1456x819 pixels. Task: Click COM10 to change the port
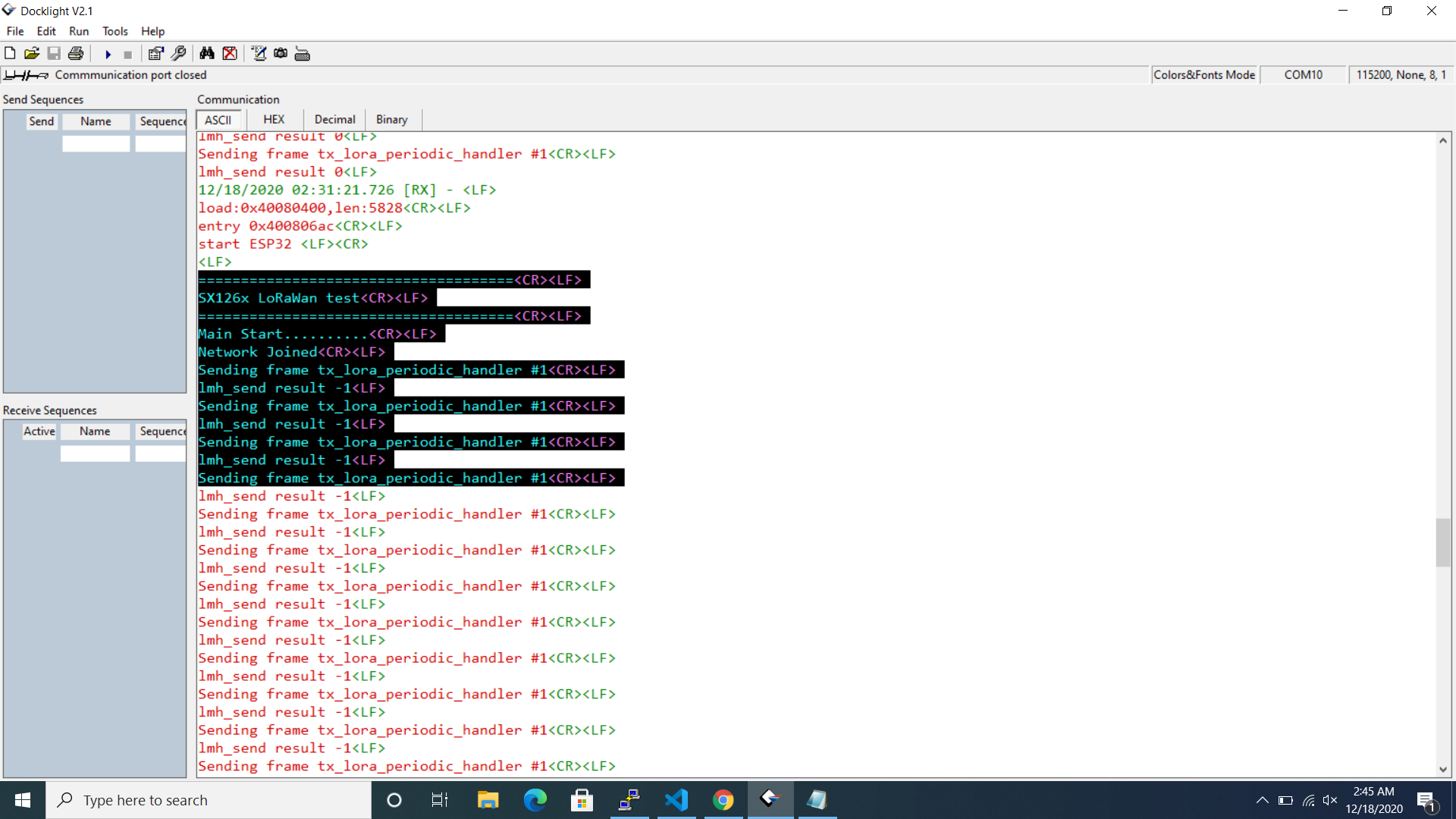coord(1303,74)
